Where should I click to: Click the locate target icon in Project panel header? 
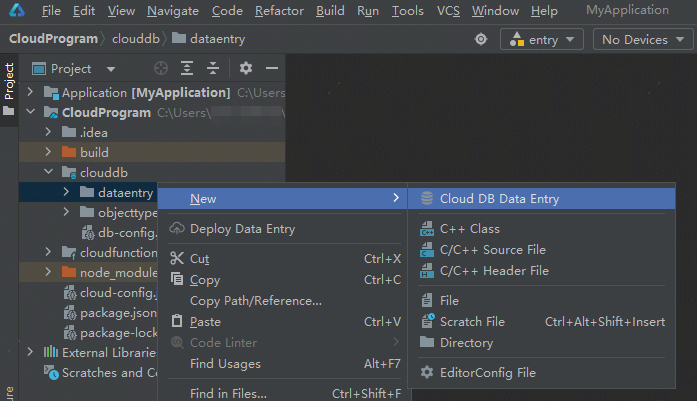162,69
